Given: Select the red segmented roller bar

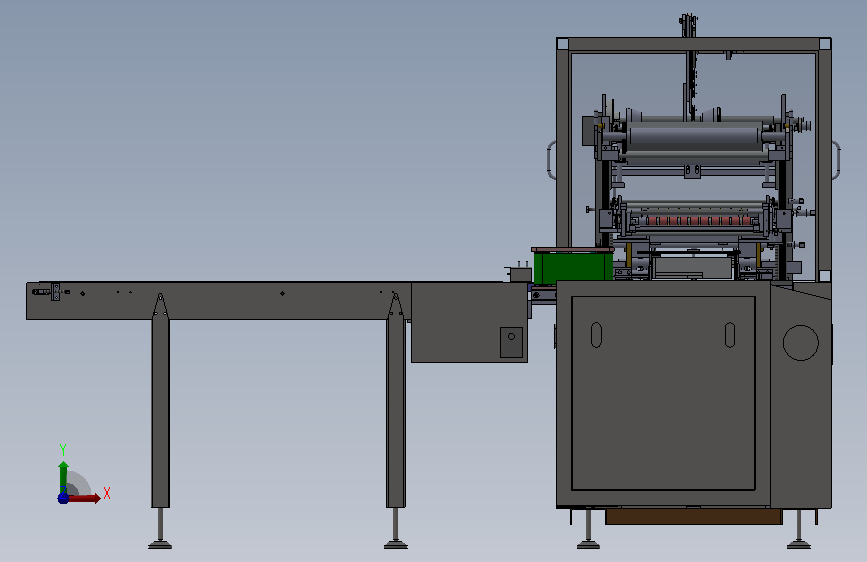Looking at the screenshot, I should (x=700, y=221).
